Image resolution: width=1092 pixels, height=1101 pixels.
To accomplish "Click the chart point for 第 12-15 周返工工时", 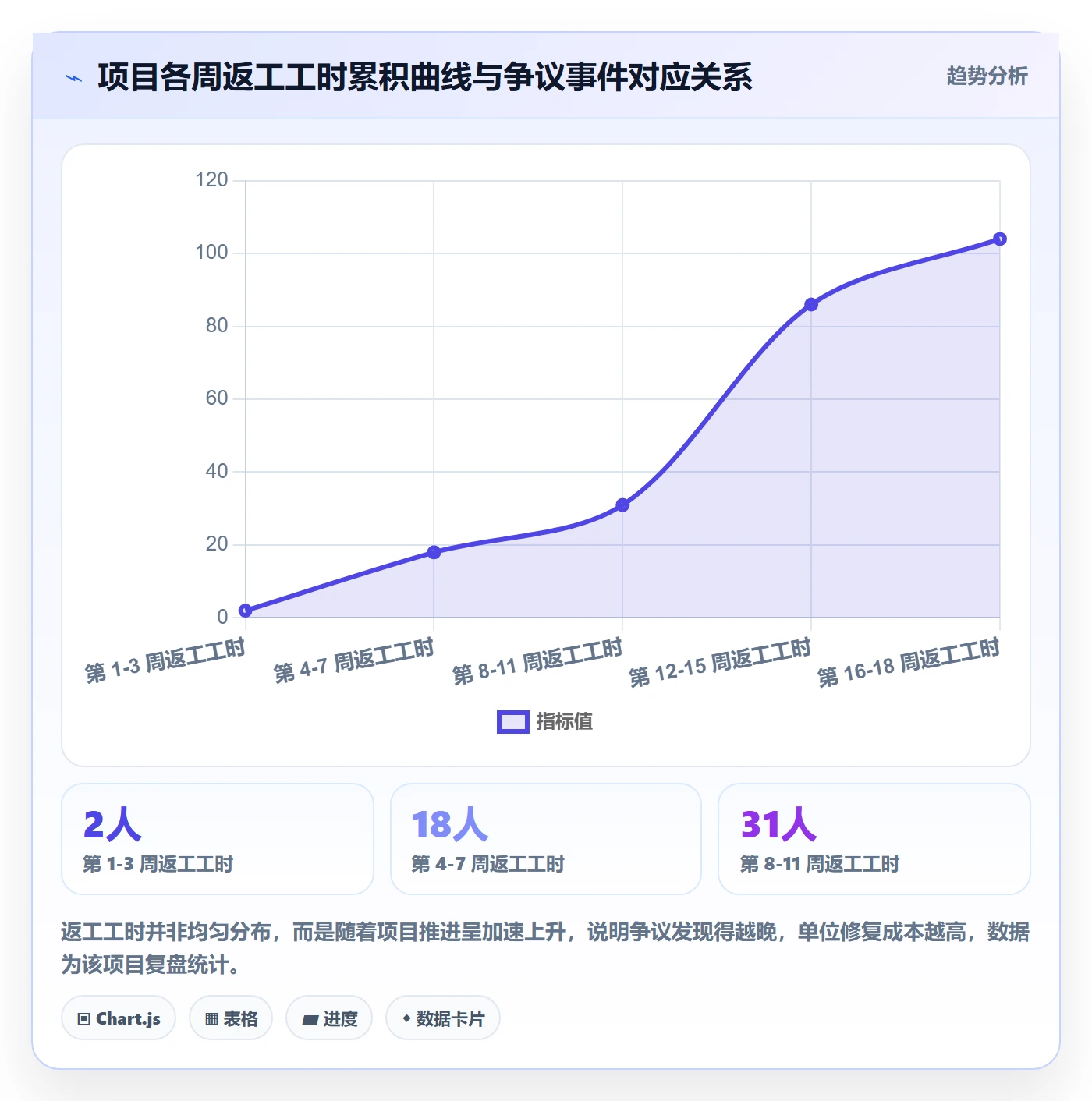I will tap(811, 304).
